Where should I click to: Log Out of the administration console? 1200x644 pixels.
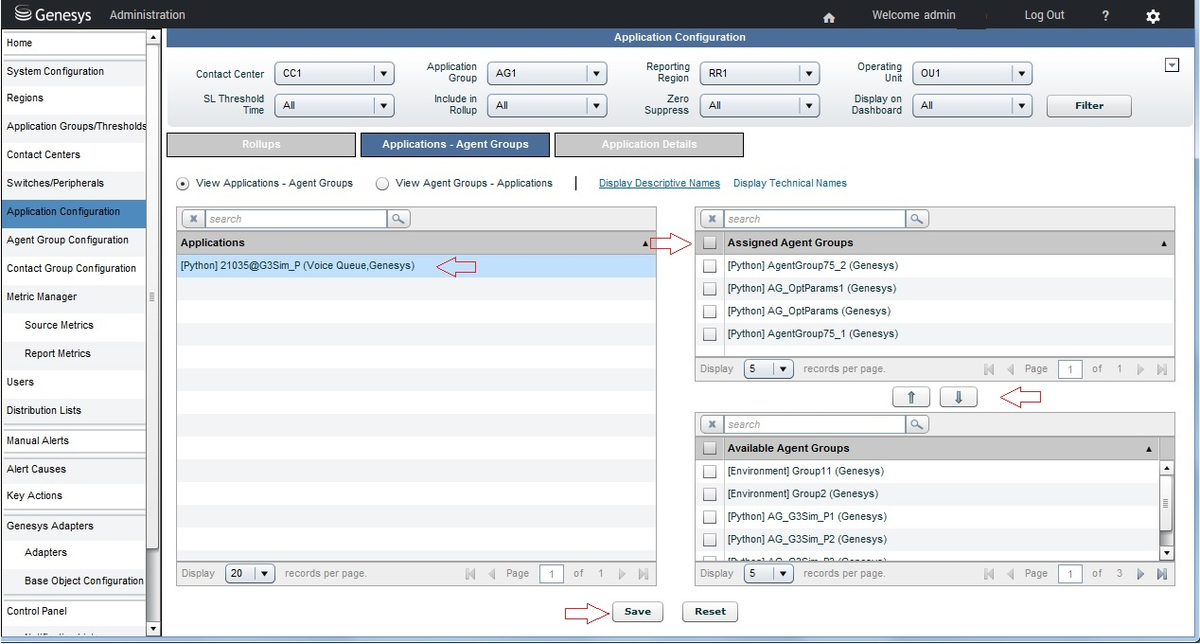pos(1044,15)
